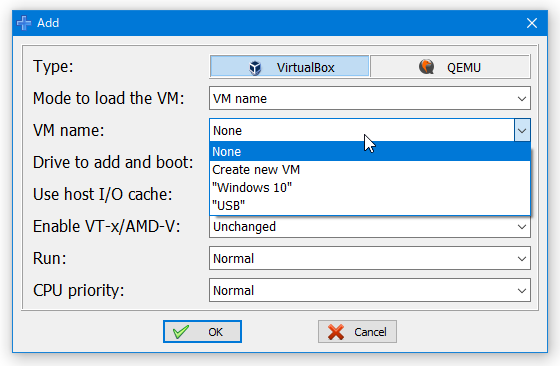The image size is (560, 366).
Task: Collapse the VM name dropdown arrow
Action: click(x=522, y=130)
